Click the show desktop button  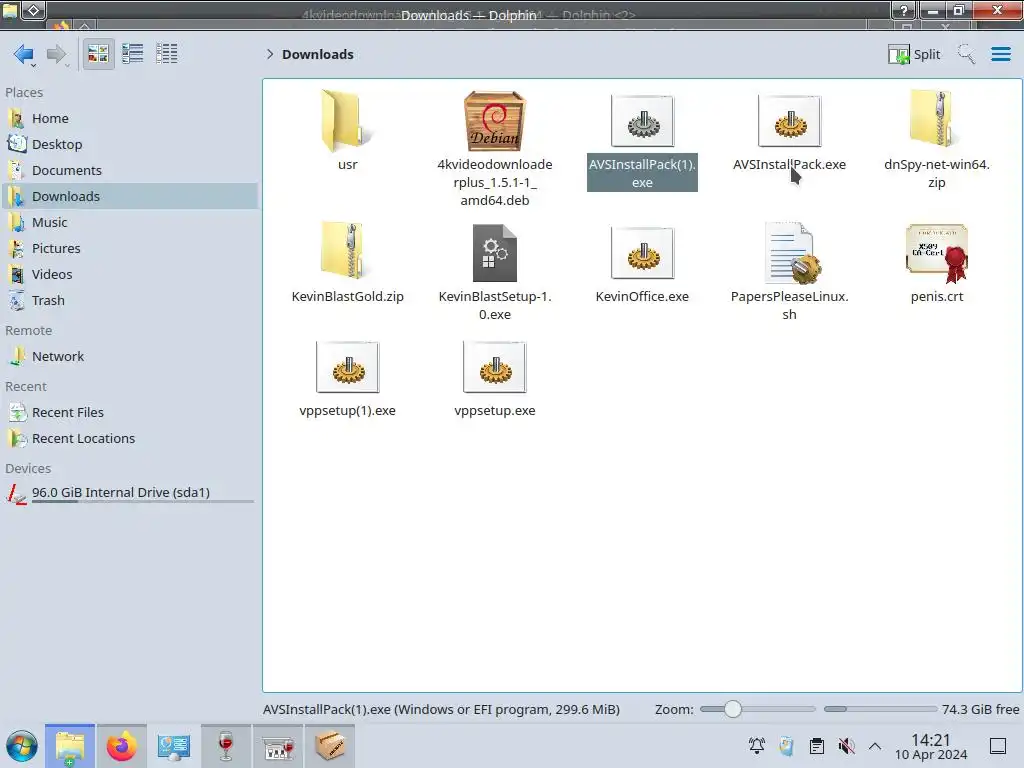click(x=998, y=746)
